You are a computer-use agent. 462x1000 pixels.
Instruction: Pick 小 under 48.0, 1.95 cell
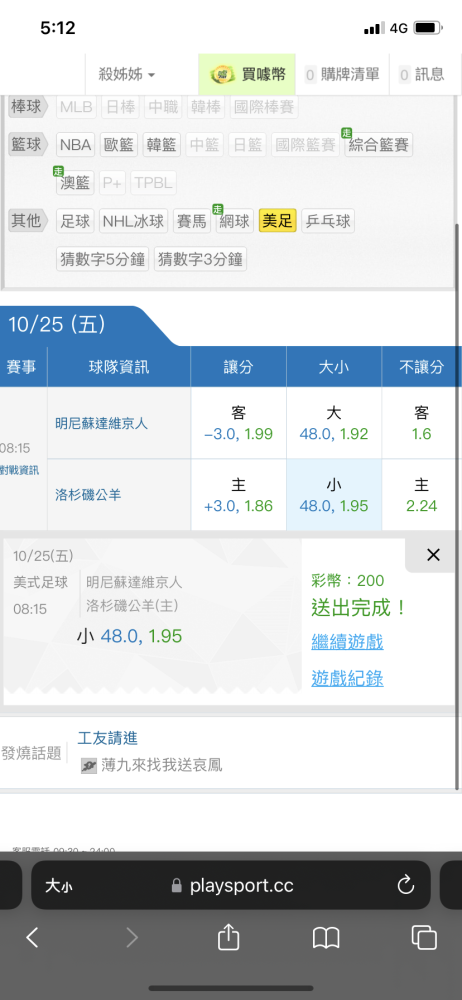pos(334,495)
